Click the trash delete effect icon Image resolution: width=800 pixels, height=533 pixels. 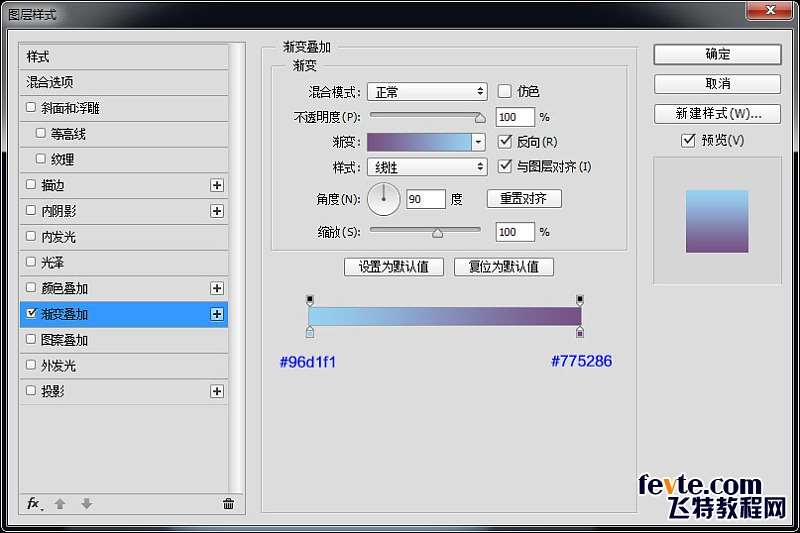(229, 504)
